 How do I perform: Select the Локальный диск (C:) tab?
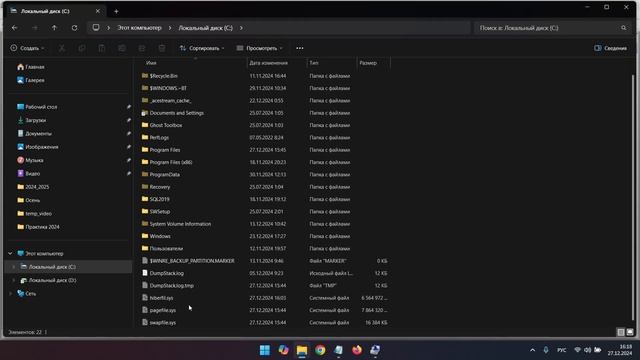(55, 11)
